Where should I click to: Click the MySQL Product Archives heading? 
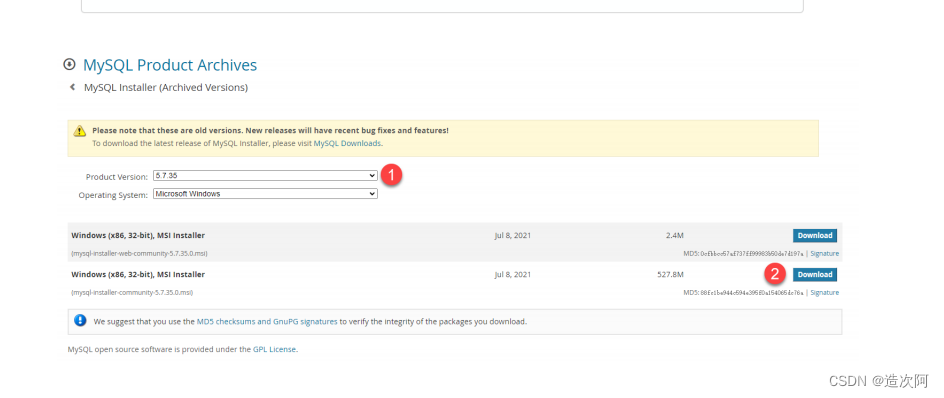click(170, 65)
